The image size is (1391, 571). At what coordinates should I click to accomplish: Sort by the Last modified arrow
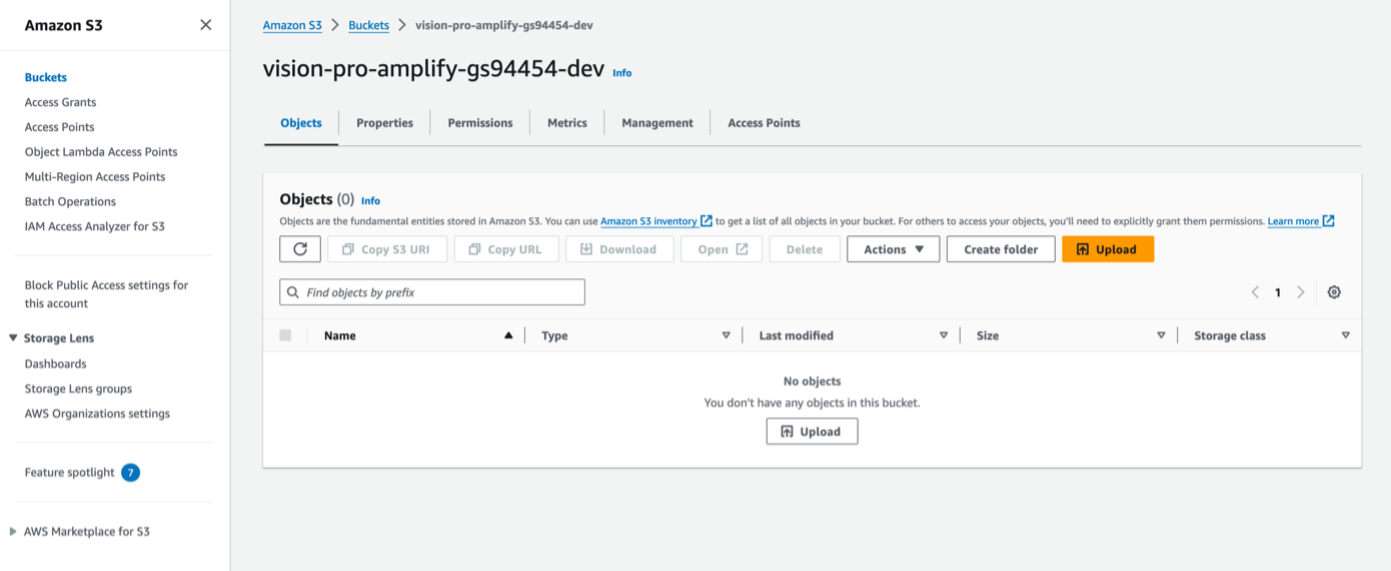[943, 336]
